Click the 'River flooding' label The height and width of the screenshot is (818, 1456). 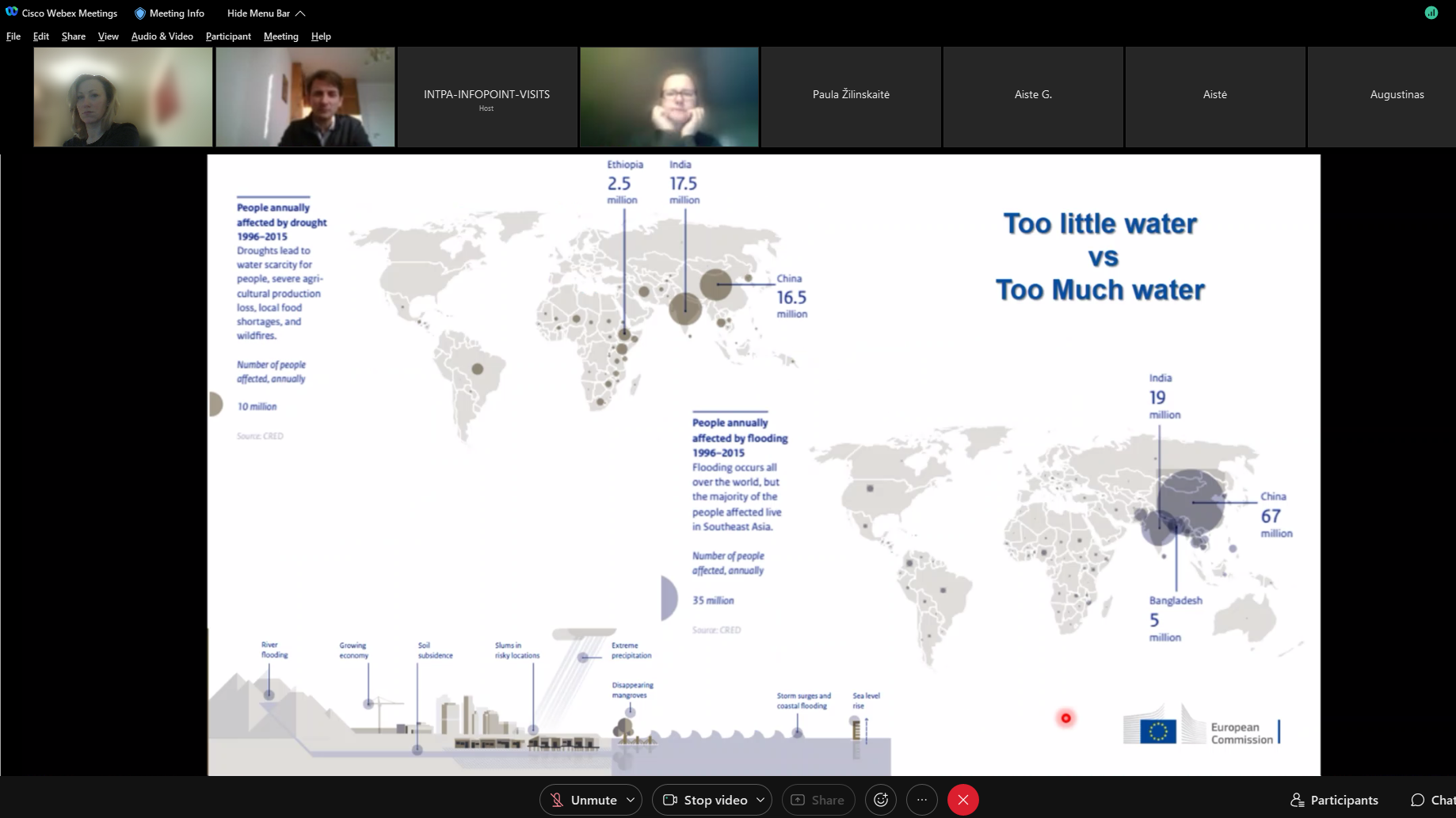click(275, 649)
